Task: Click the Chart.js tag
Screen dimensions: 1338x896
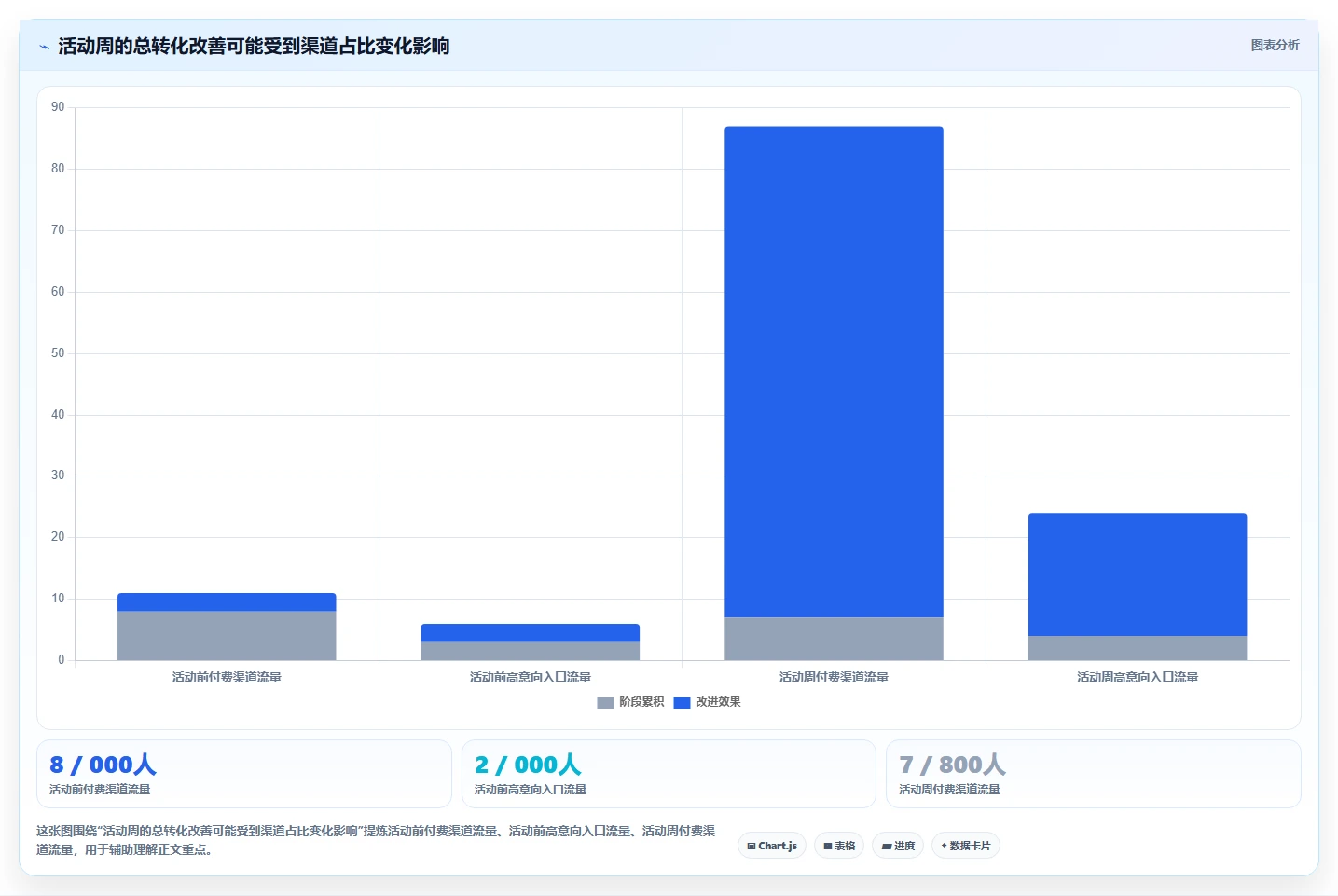Action: (772, 846)
